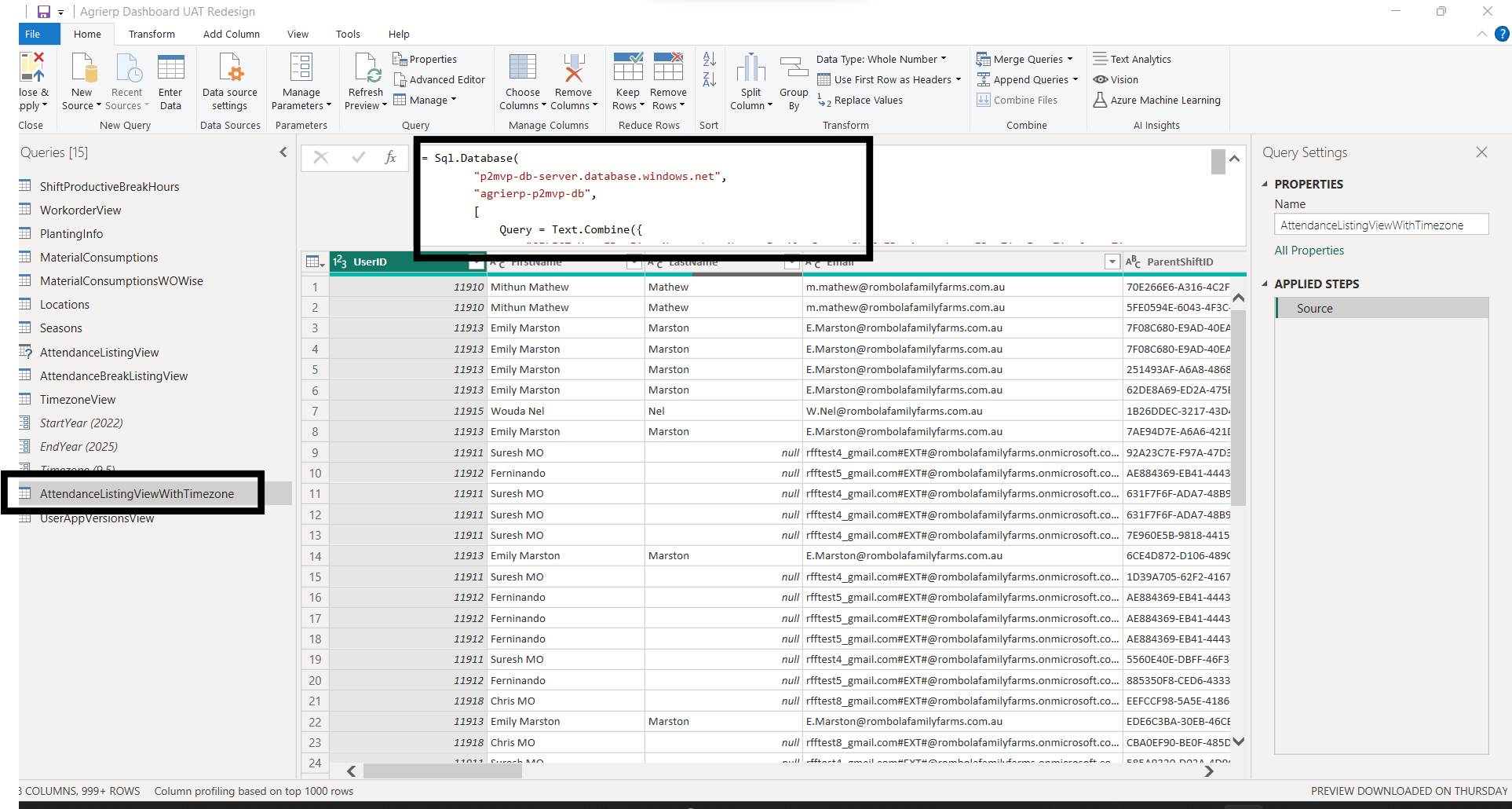Collapse the Queries pane
Screen dimensions: 1512x809
click(283, 152)
